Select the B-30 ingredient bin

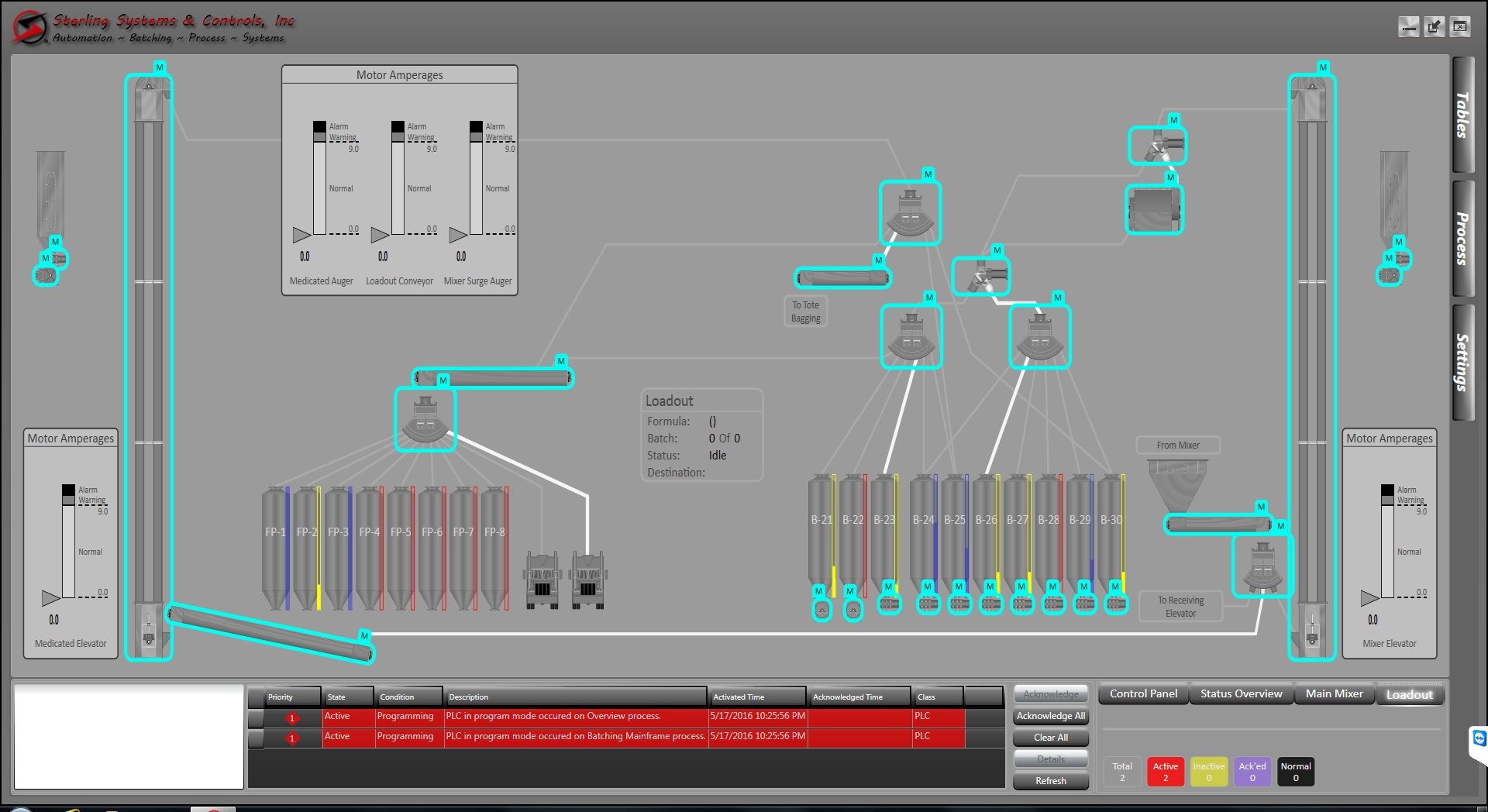[x=1111, y=535]
